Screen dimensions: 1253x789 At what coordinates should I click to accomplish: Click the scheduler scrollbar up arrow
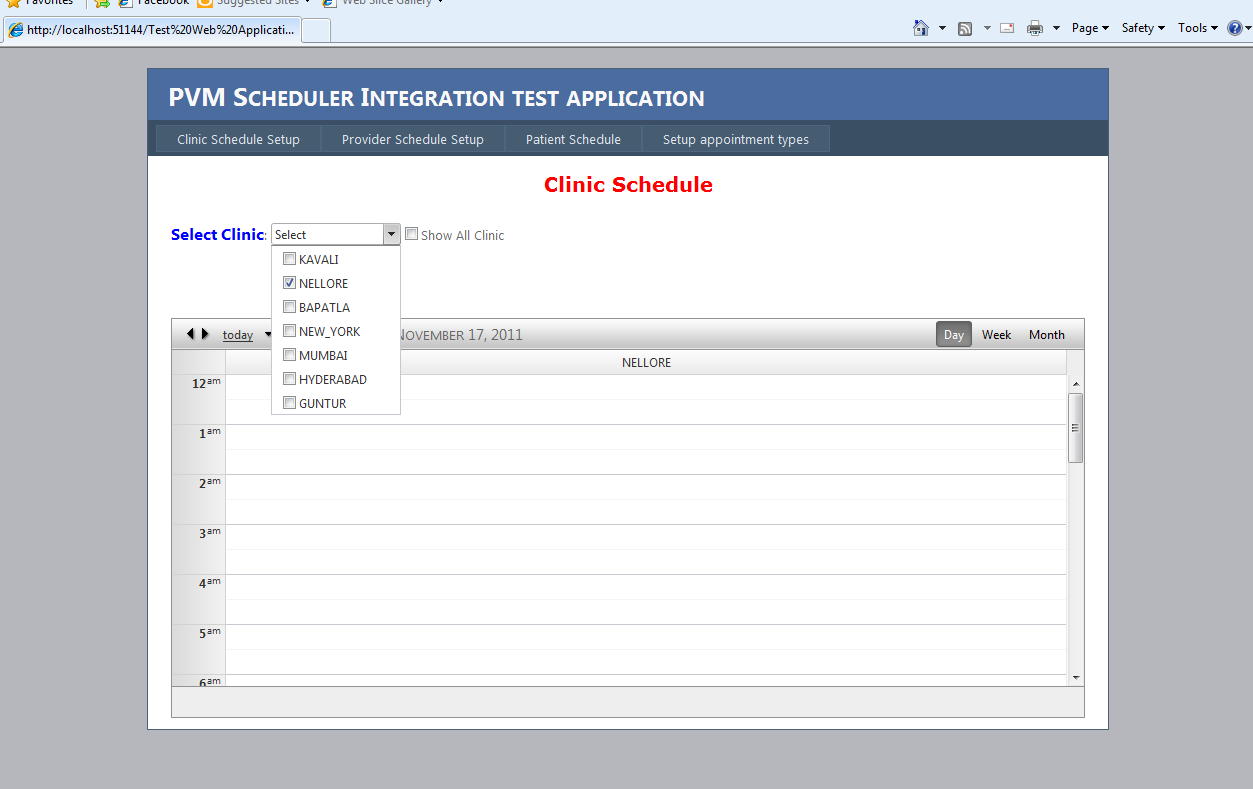tap(1076, 384)
